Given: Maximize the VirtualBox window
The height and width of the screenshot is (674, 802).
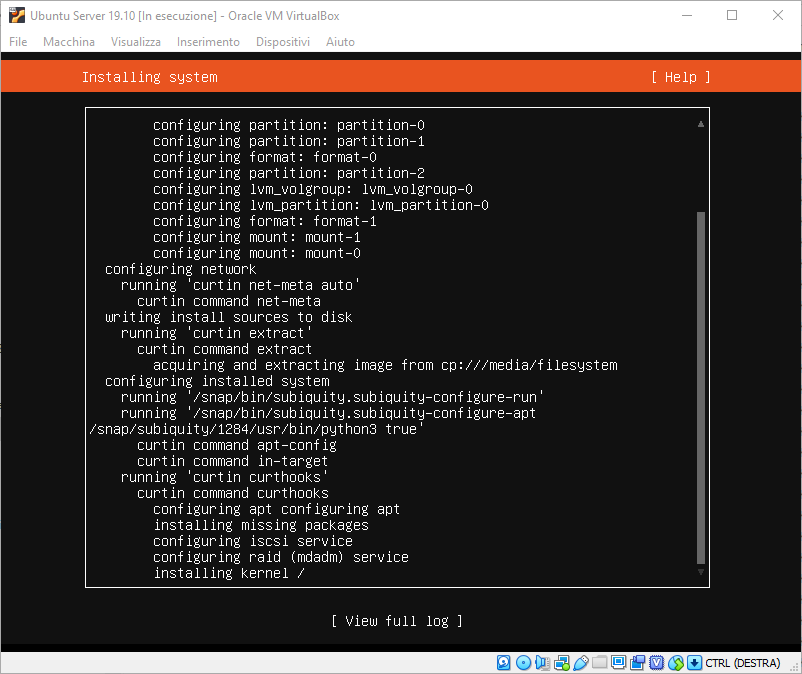Looking at the screenshot, I should tap(732, 15).
